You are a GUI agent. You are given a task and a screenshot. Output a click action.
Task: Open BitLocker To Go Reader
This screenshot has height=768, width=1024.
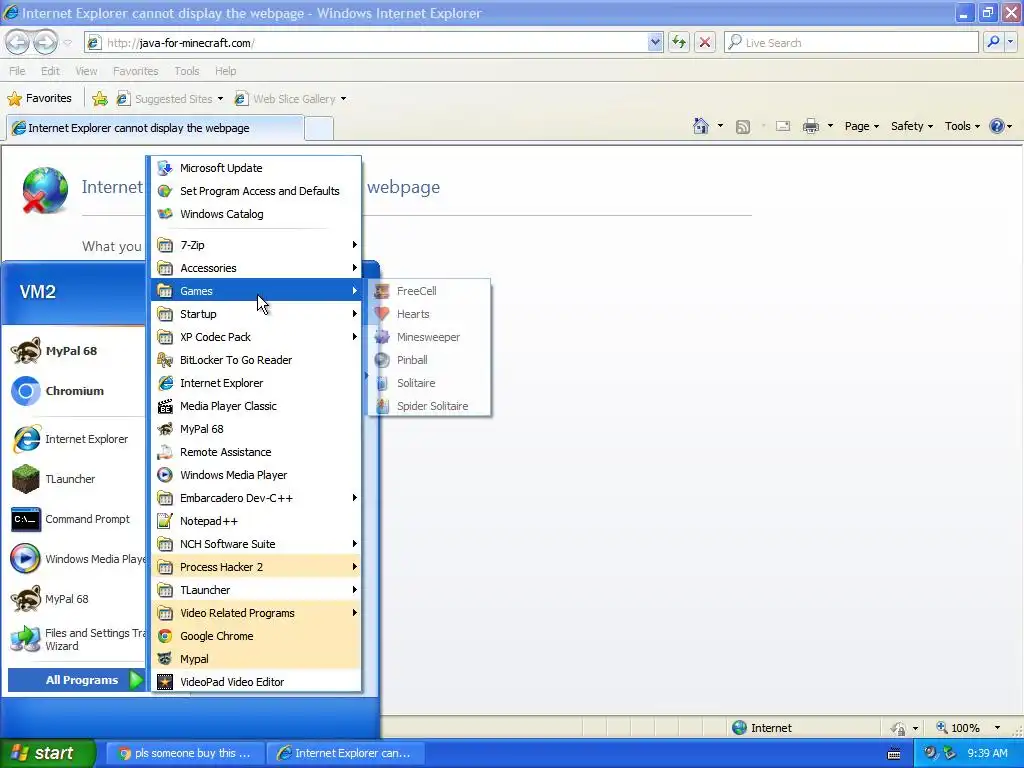coord(256,360)
